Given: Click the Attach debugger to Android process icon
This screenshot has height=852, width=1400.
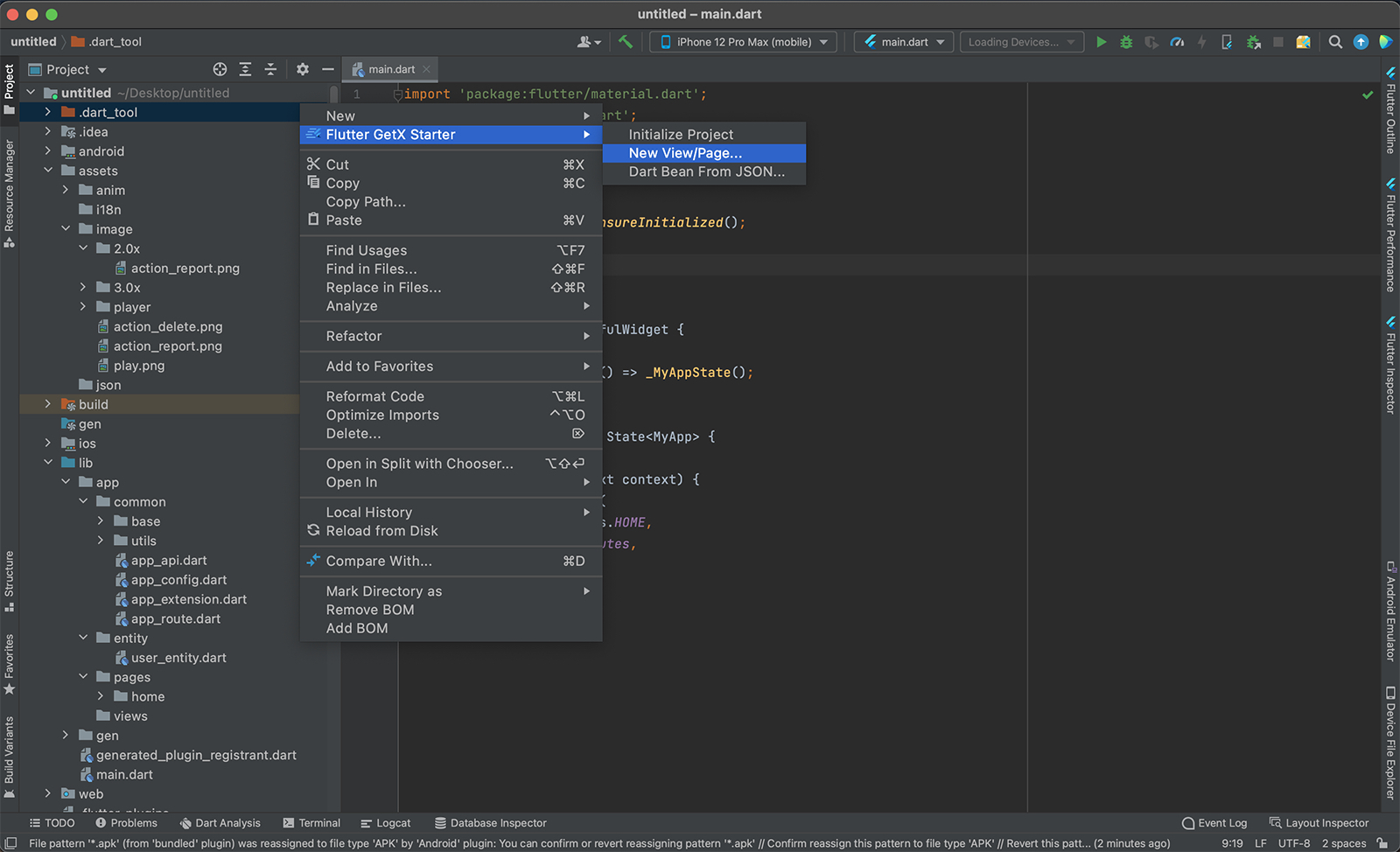Looking at the screenshot, I should coord(1253,41).
